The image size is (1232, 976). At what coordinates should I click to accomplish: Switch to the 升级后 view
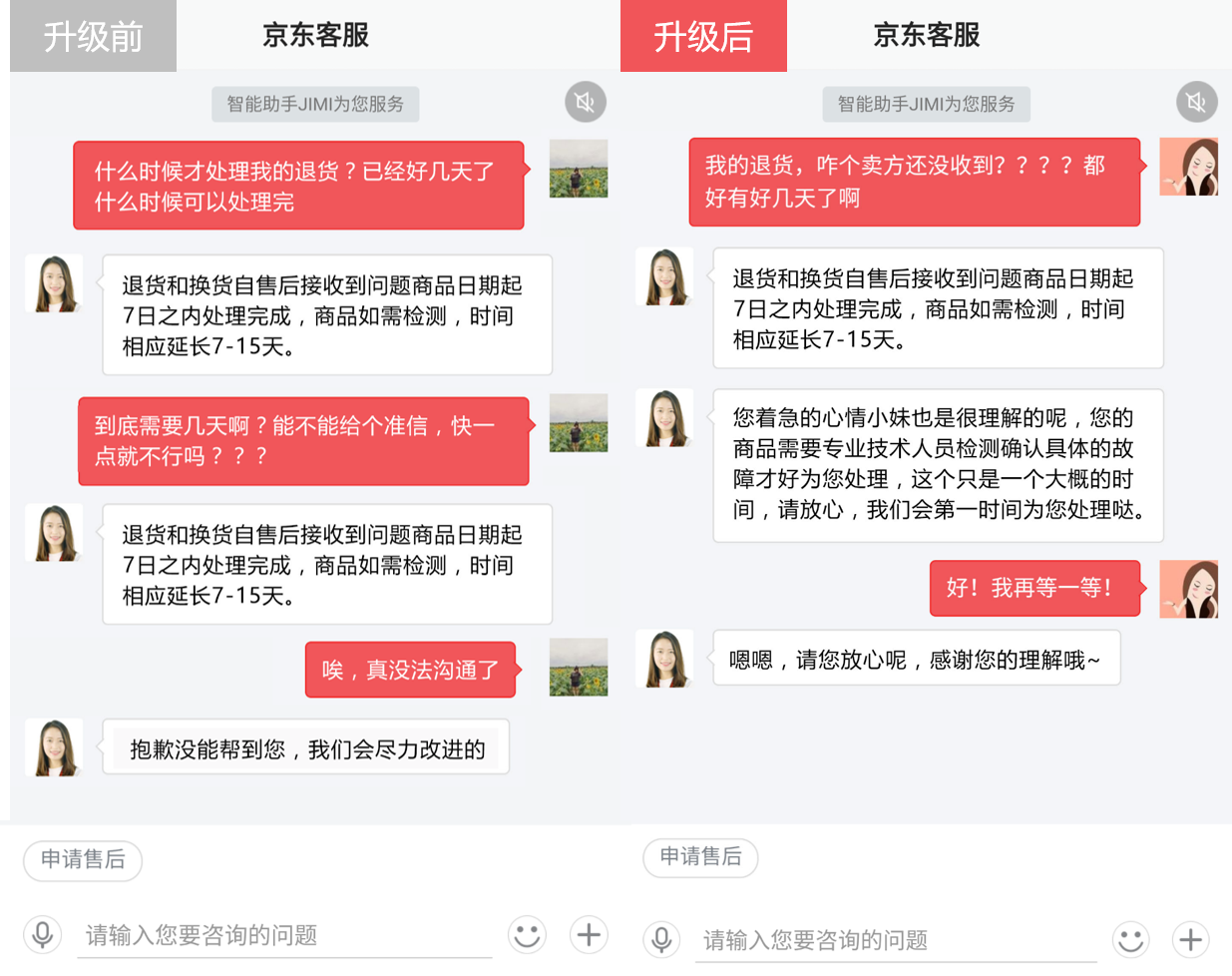point(703,36)
